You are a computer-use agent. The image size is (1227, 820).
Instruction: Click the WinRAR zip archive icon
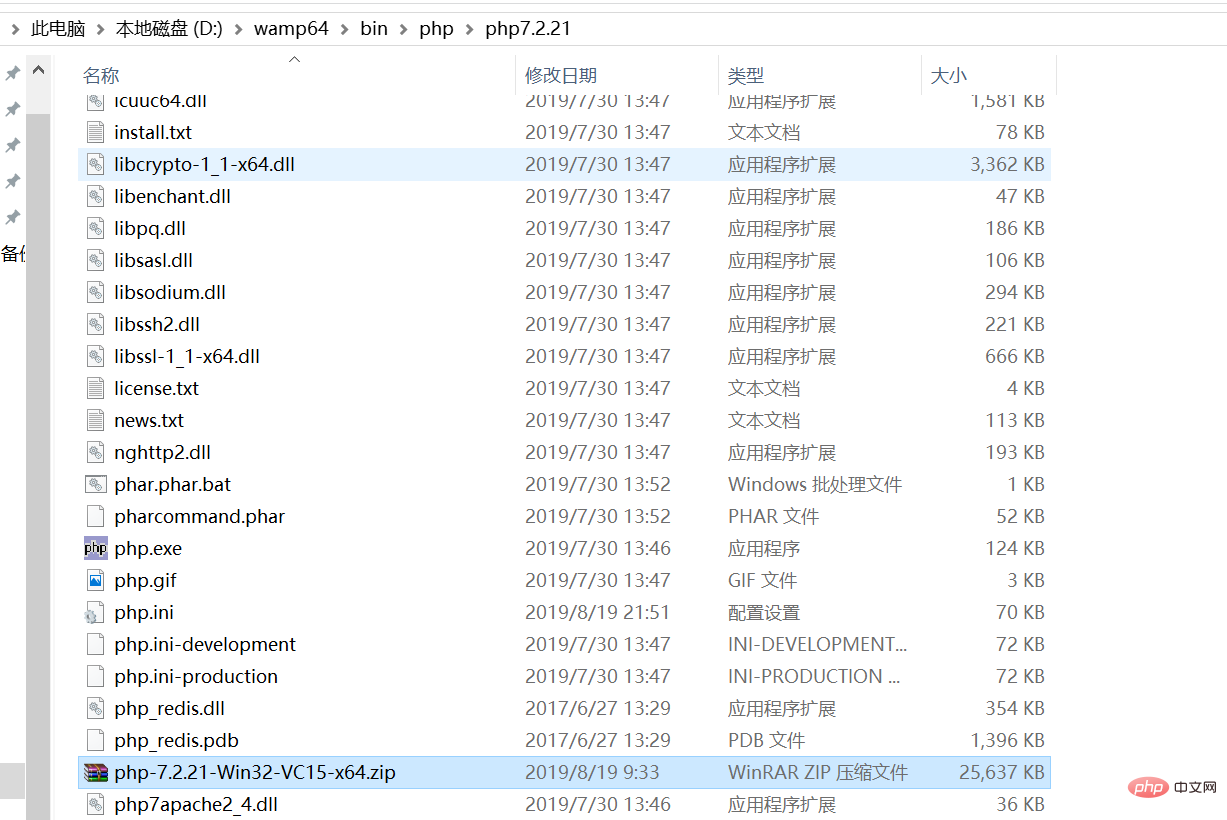click(x=95, y=772)
